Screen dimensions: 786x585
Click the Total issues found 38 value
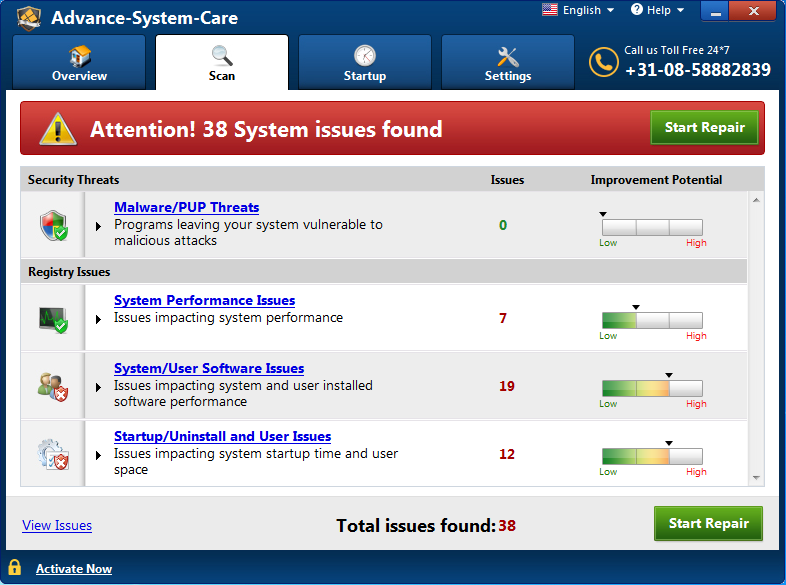(x=507, y=525)
